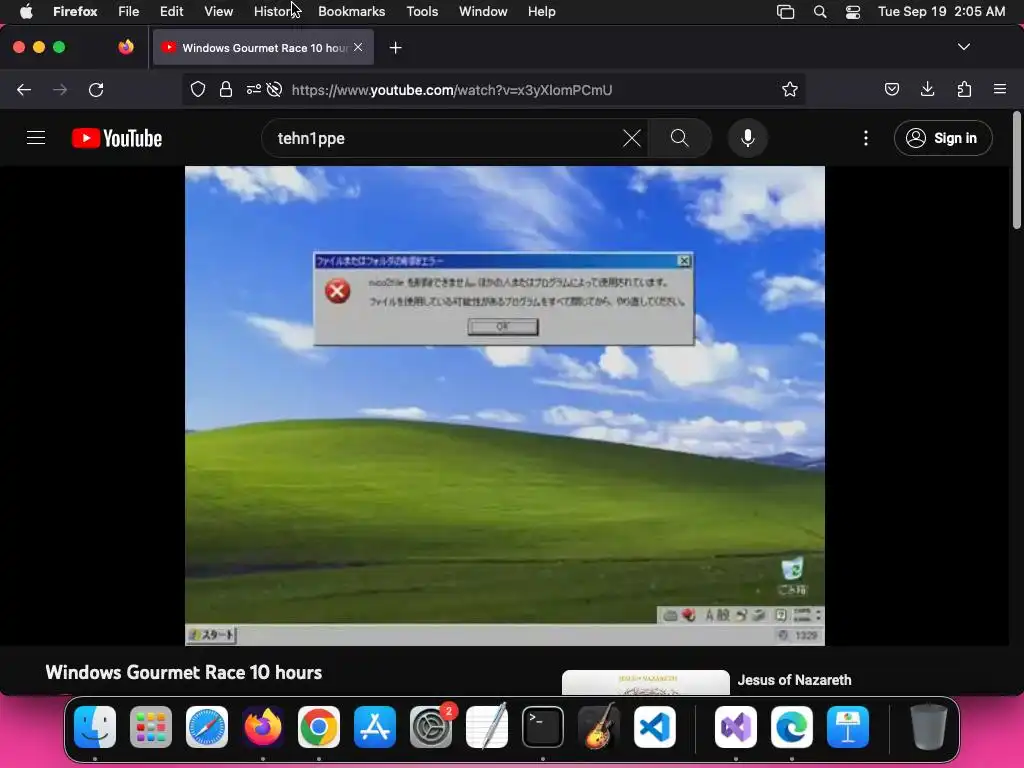The image size is (1024, 768).
Task: Click the date and time display
Action: point(941,11)
